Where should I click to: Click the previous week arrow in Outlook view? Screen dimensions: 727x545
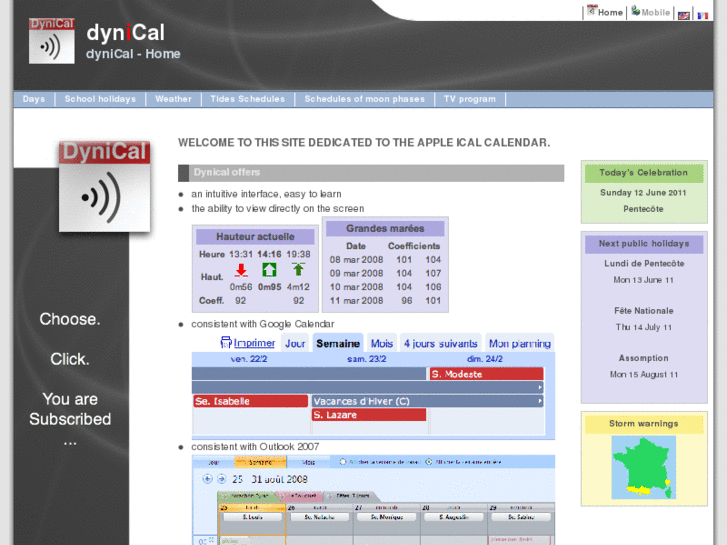point(207,479)
